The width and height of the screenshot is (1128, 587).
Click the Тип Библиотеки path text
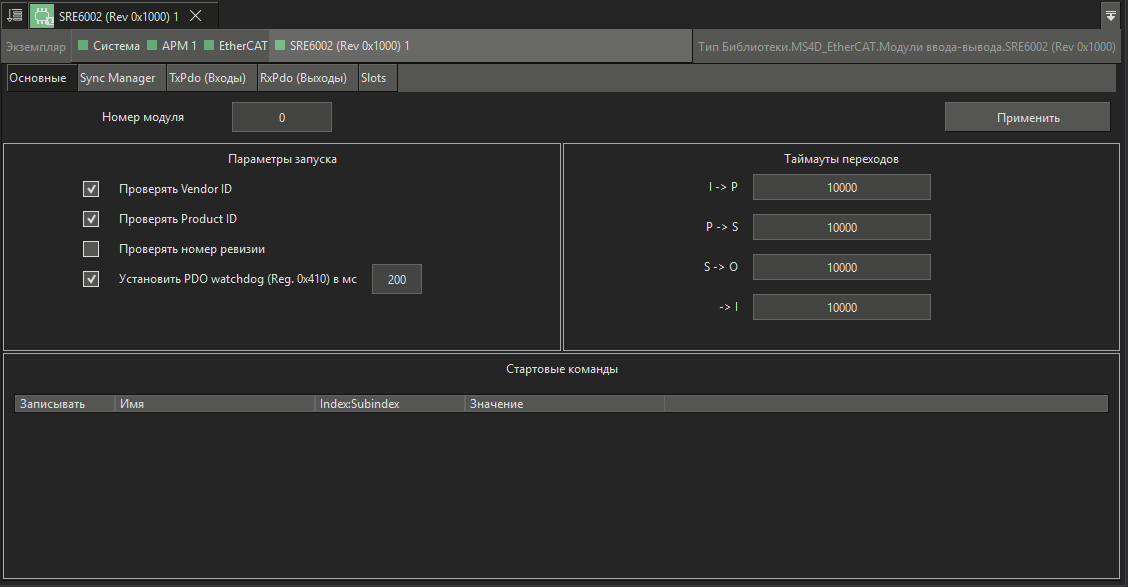[x=906, y=47]
